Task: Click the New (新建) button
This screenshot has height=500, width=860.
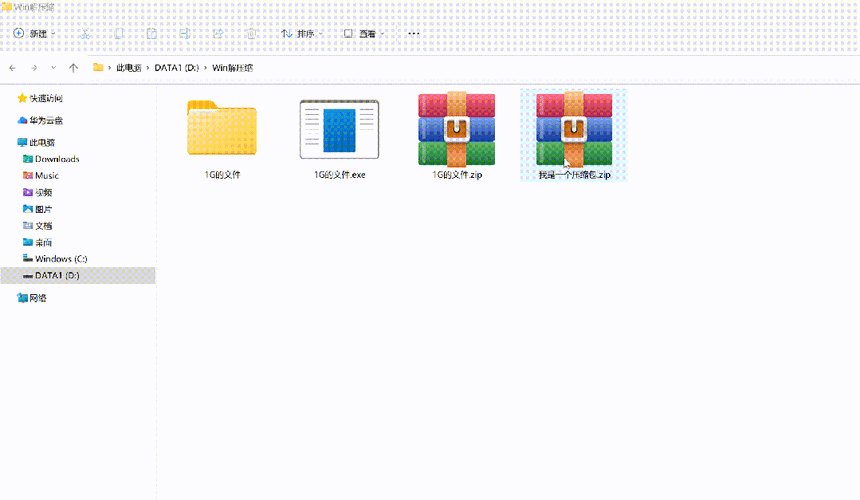Action: coord(34,33)
